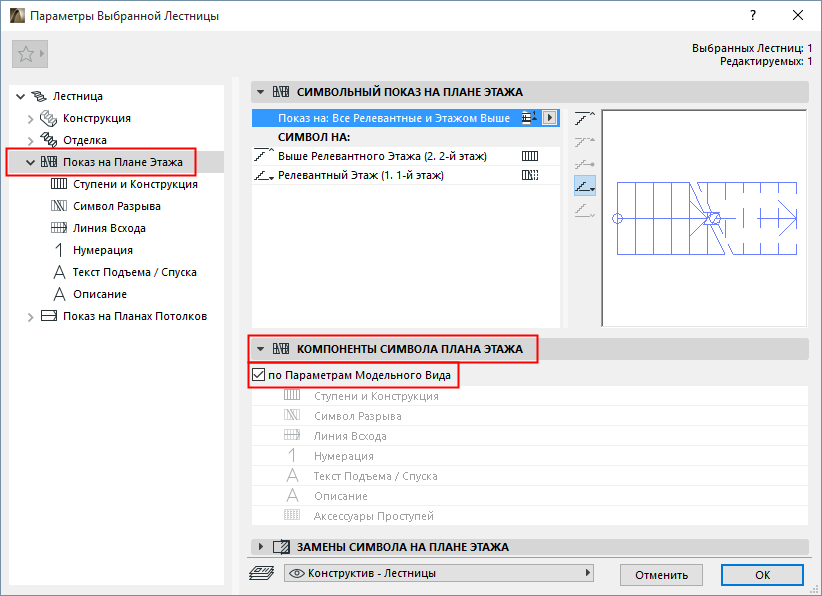Click disabled Текст Подъема / Спуска component row

(x=529, y=476)
